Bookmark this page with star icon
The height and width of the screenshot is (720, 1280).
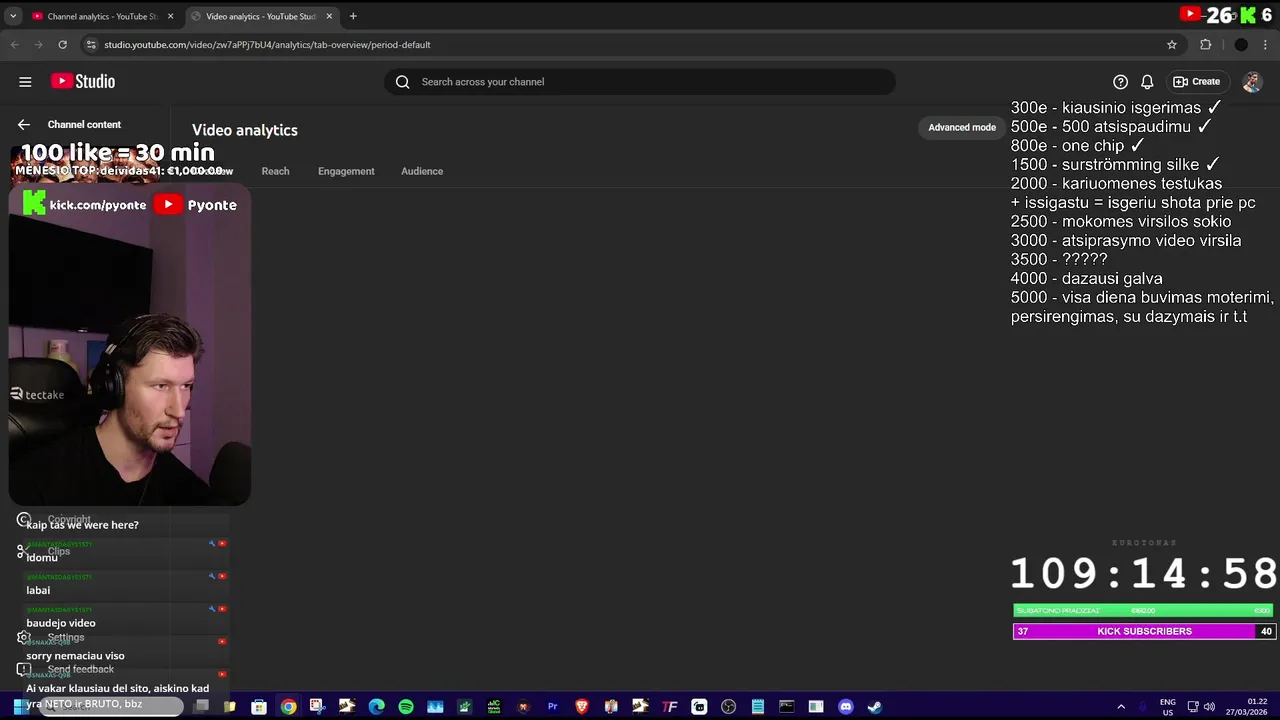pyautogui.click(x=1172, y=45)
